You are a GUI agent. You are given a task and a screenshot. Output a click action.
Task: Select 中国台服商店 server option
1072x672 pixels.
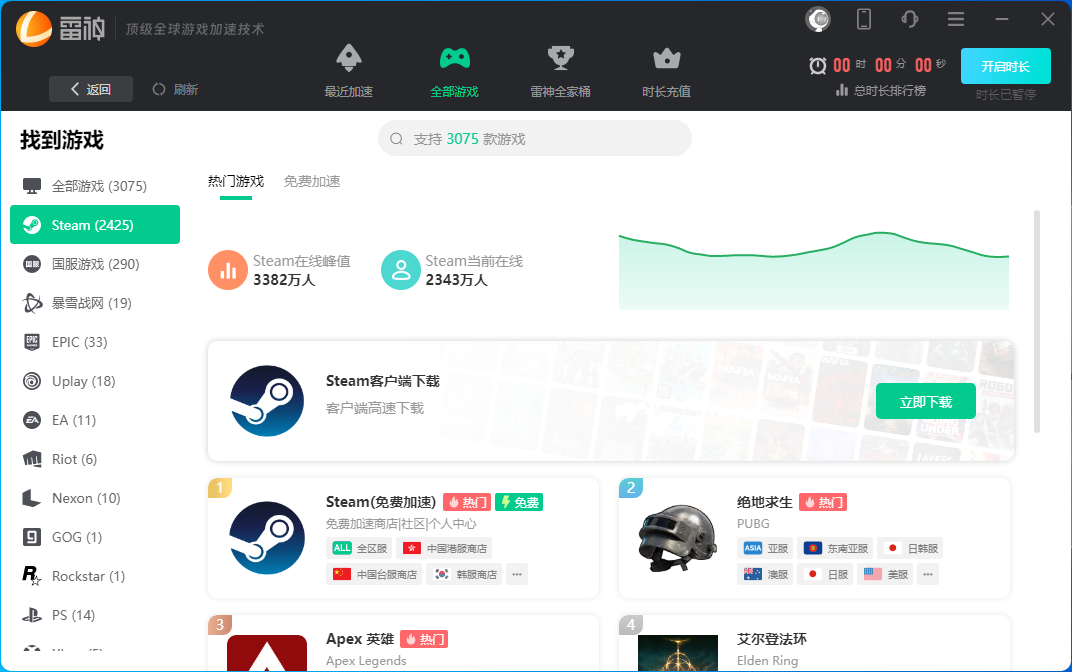click(374, 574)
